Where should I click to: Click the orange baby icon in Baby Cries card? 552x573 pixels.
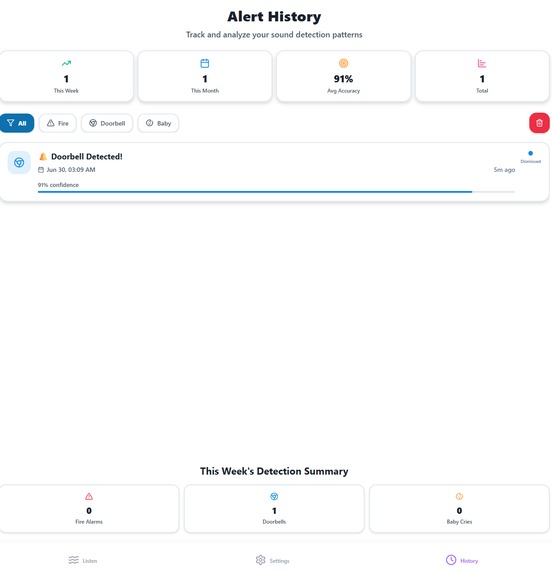coord(459,496)
